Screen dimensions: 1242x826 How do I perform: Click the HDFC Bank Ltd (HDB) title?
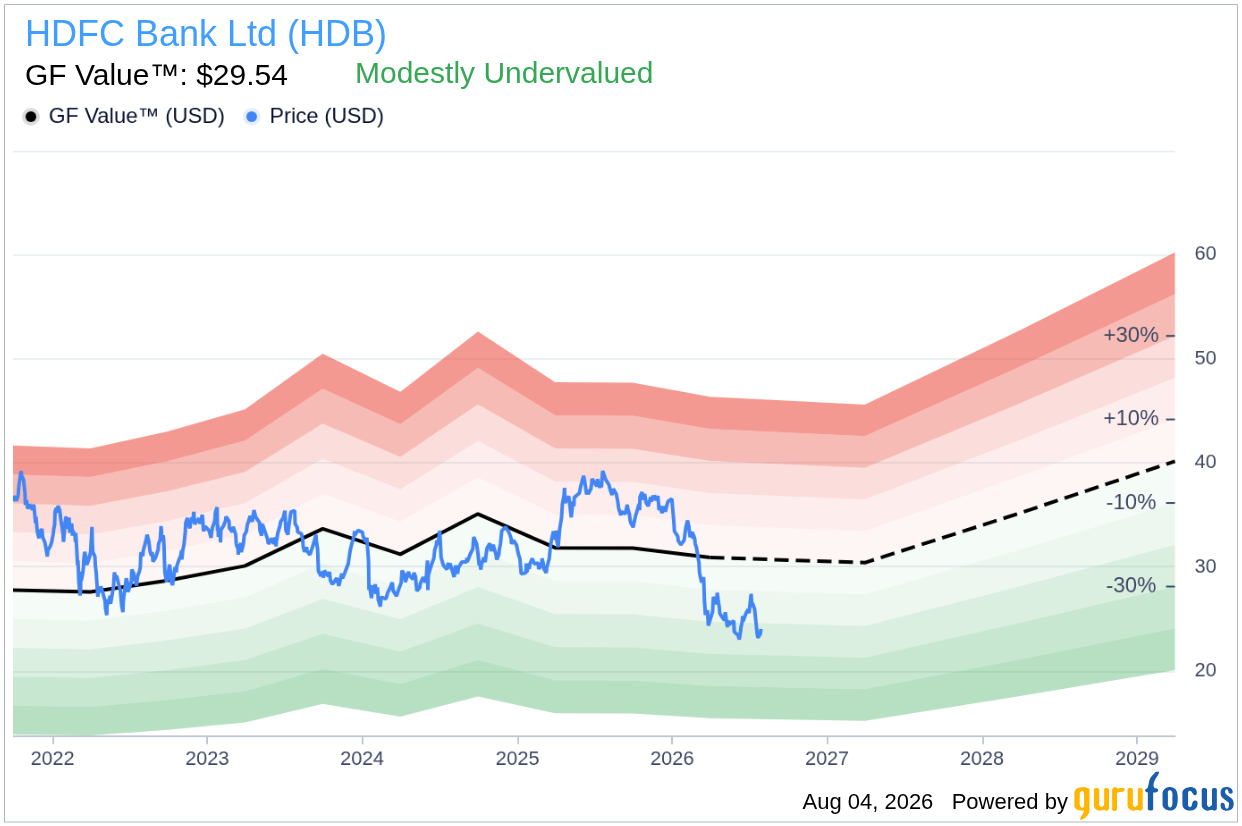tap(205, 34)
